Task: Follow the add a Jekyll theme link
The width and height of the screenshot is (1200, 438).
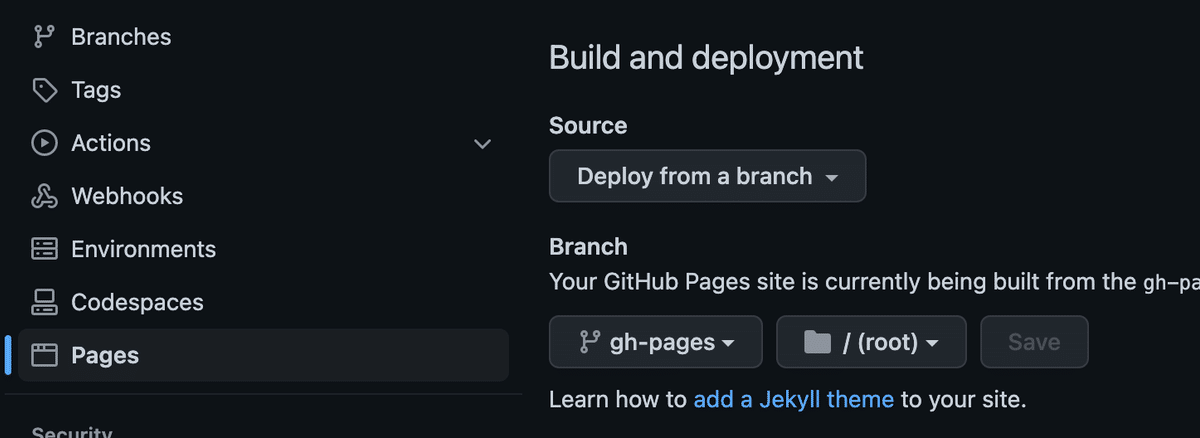Action: [x=794, y=400]
